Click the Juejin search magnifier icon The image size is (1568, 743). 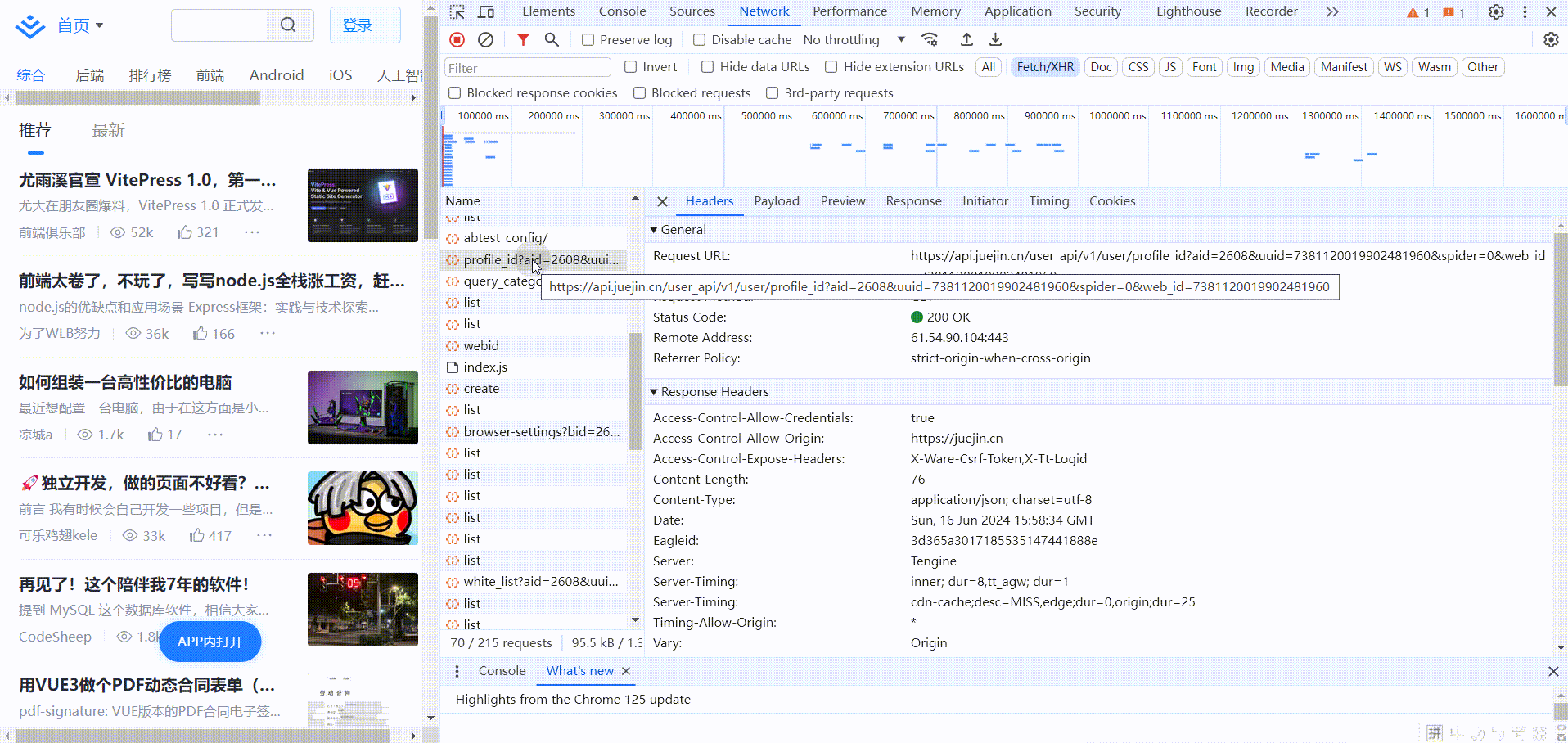(x=288, y=25)
